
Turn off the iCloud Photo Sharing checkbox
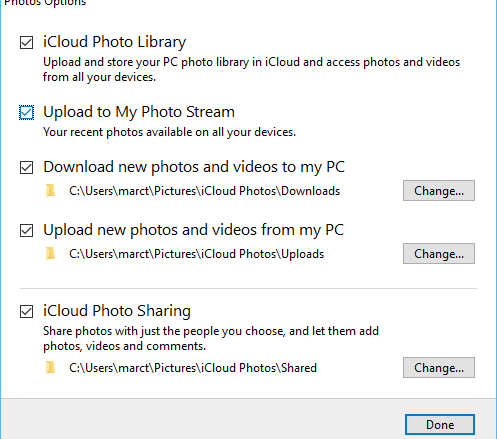[26, 311]
